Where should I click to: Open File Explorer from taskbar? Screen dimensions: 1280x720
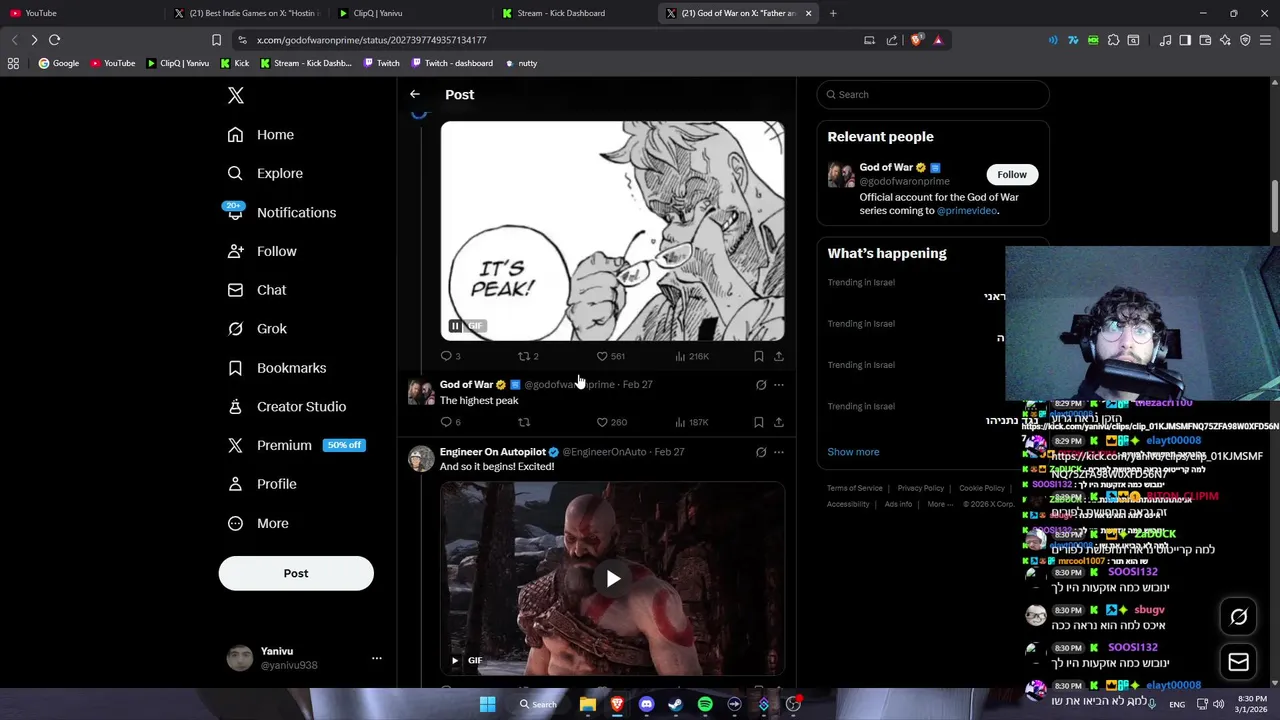(588, 704)
